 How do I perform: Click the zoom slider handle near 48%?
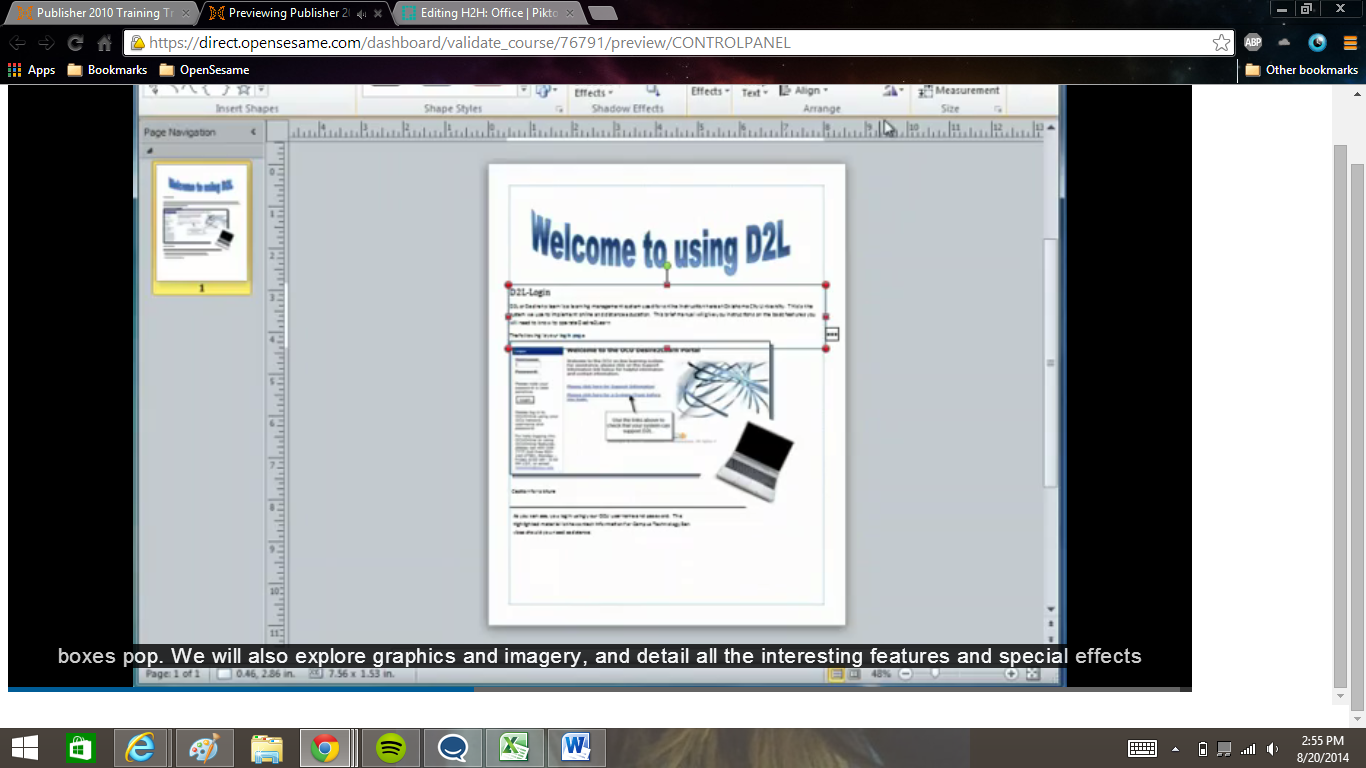pyautogui.click(x=937, y=675)
